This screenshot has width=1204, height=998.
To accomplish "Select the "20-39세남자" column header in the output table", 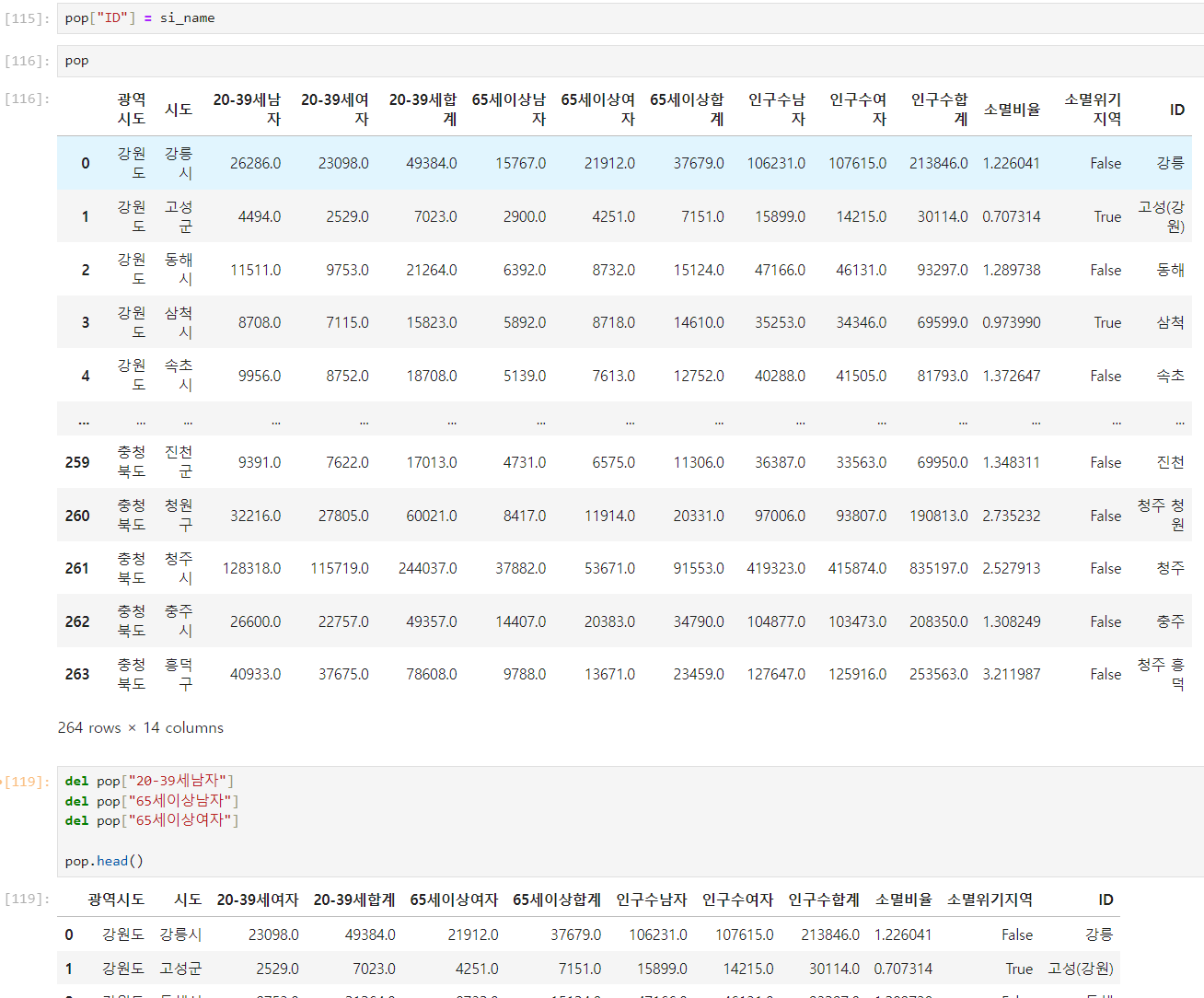I will 247,110.
